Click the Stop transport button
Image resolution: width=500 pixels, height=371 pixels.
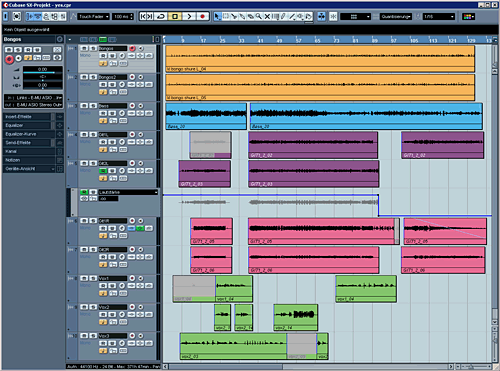point(175,16)
